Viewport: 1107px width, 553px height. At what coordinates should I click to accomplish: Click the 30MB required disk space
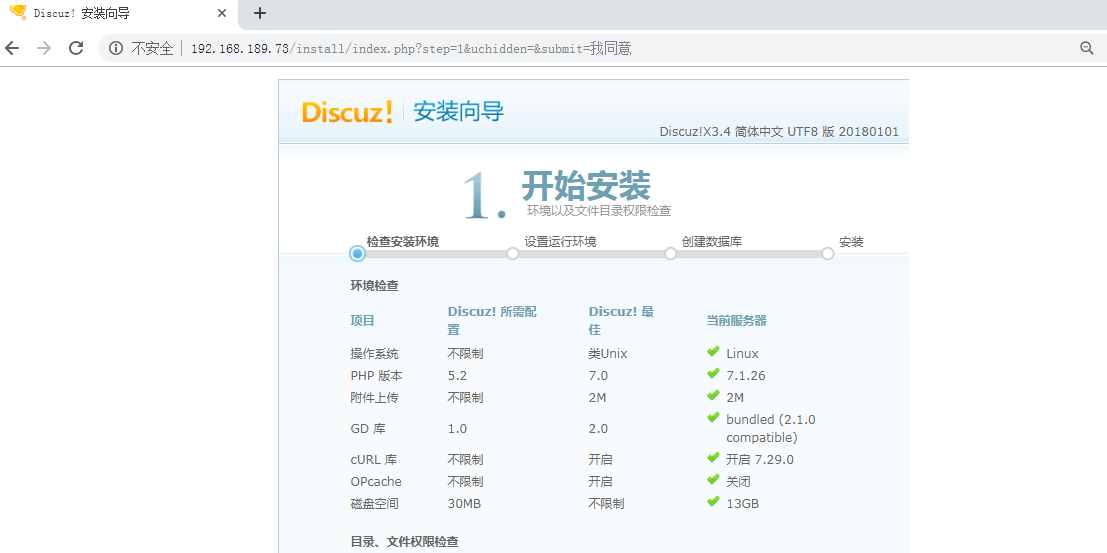pyautogui.click(x=465, y=504)
